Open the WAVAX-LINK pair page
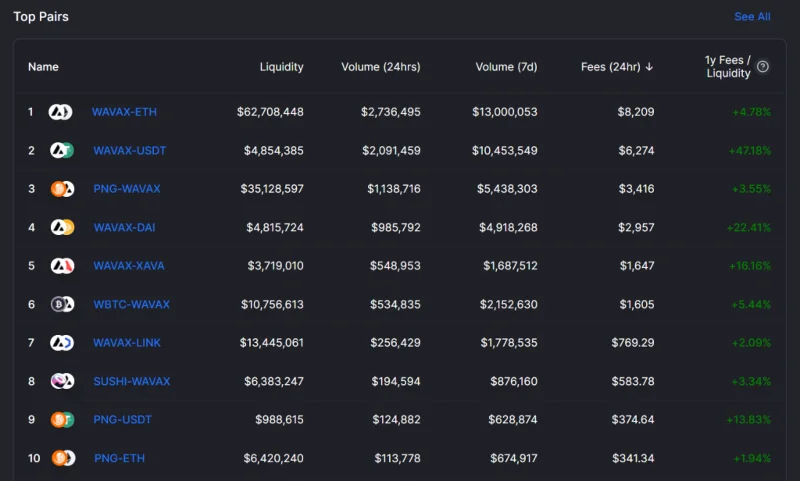The height and width of the screenshot is (481, 800). click(127, 343)
